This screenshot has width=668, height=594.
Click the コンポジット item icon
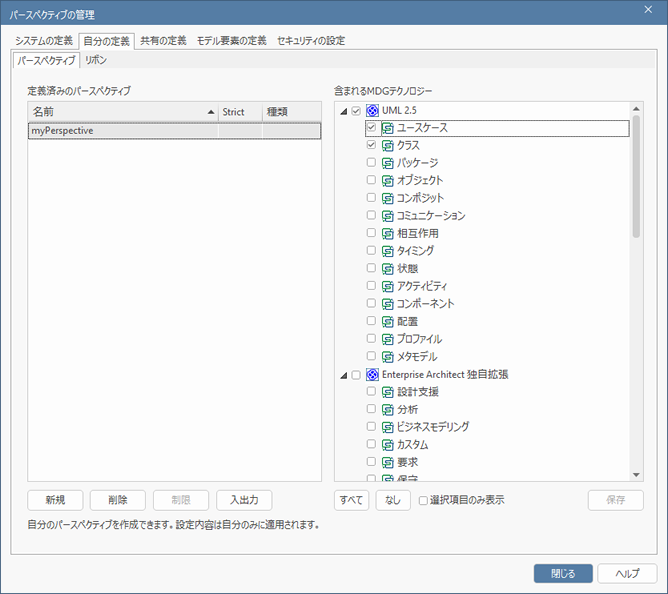[388, 198]
